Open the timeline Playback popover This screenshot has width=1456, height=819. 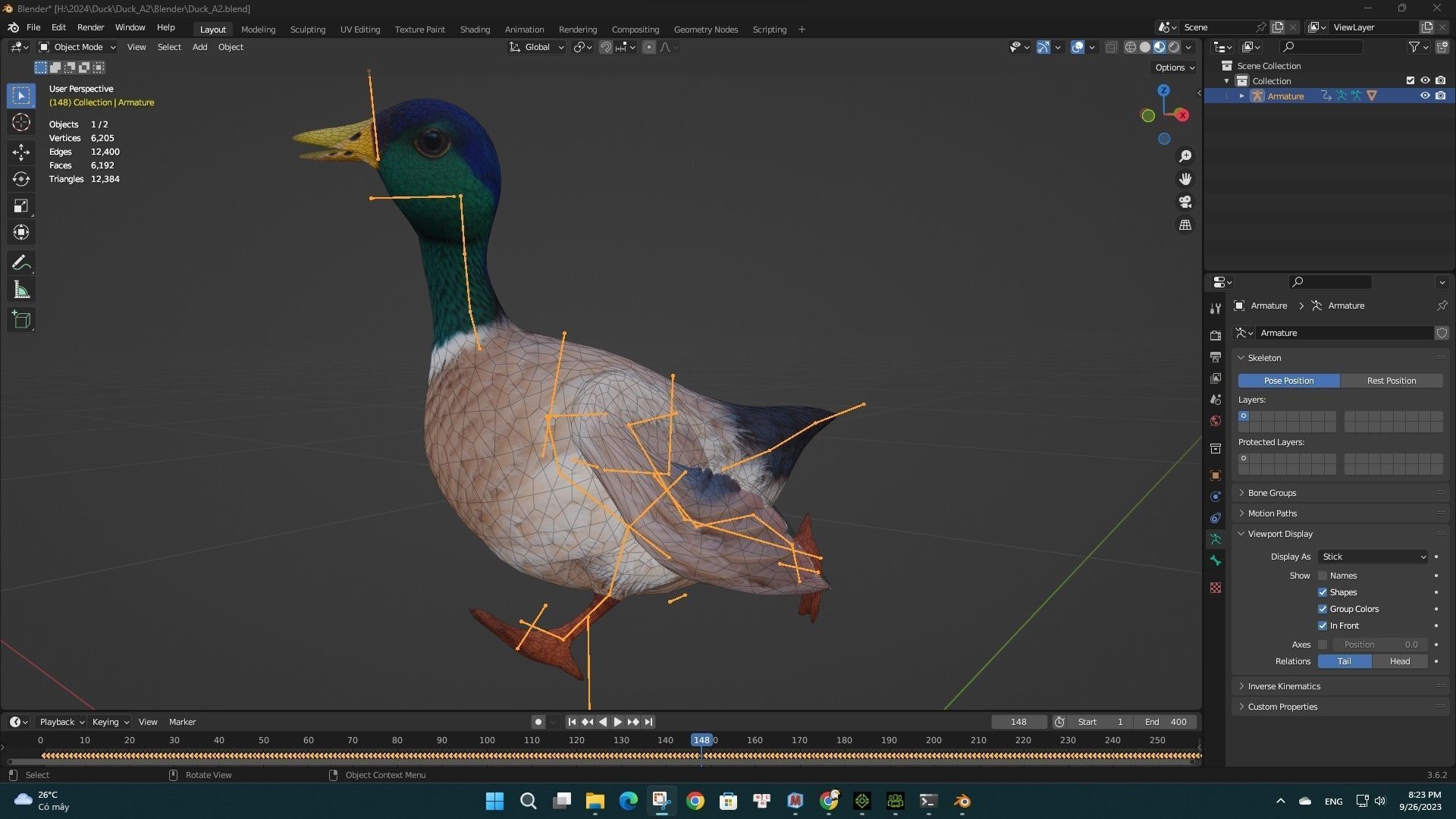point(61,722)
